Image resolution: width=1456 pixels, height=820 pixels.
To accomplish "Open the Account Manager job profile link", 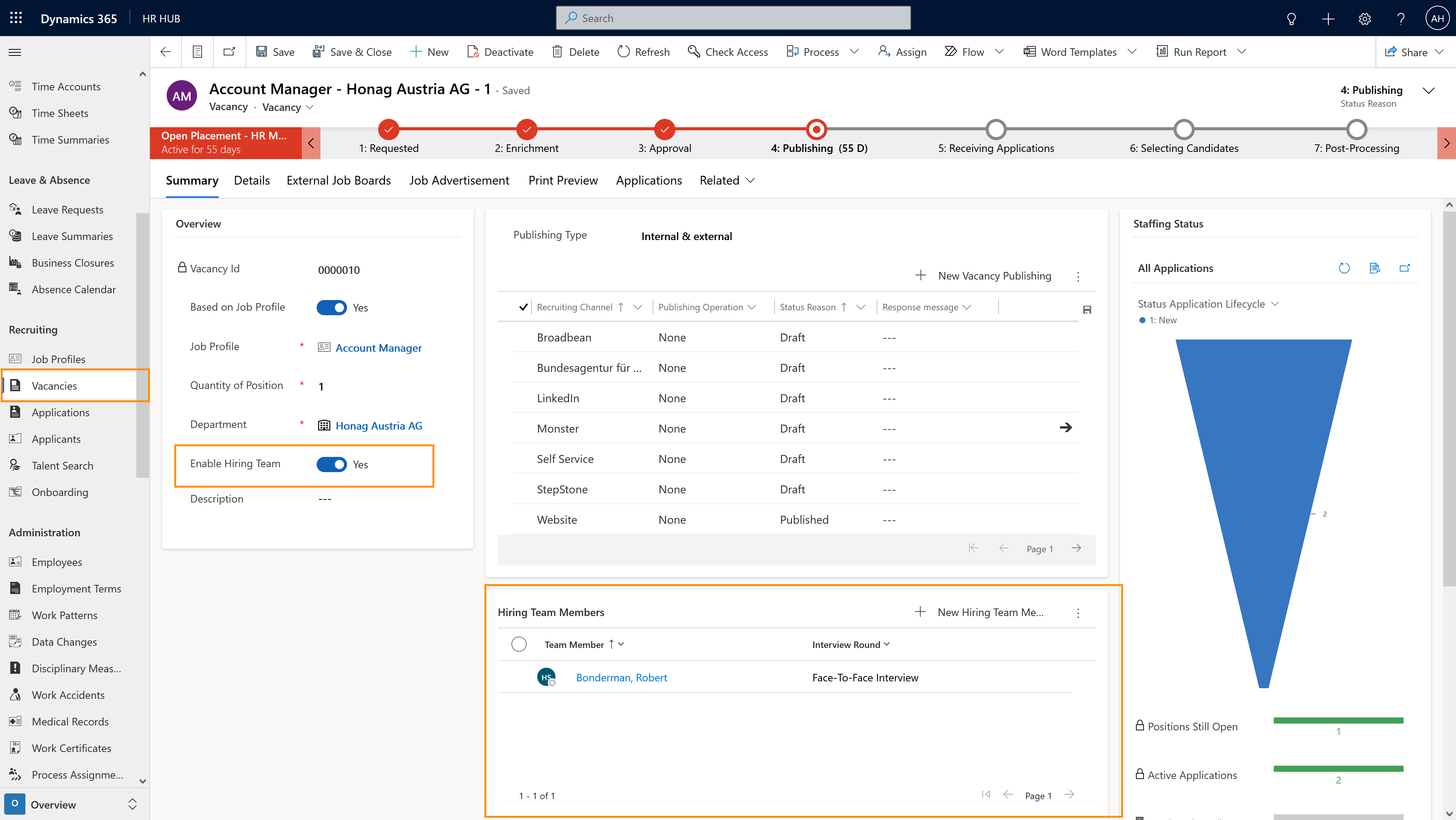I will point(378,348).
